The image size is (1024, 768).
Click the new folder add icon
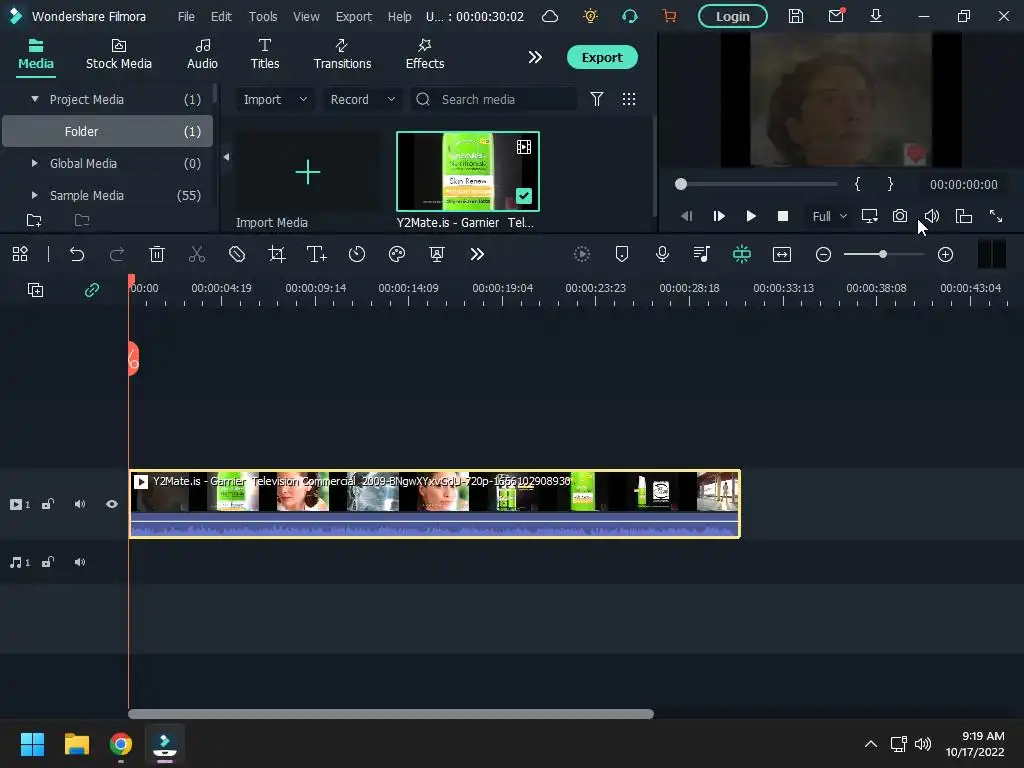pyautogui.click(x=34, y=221)
